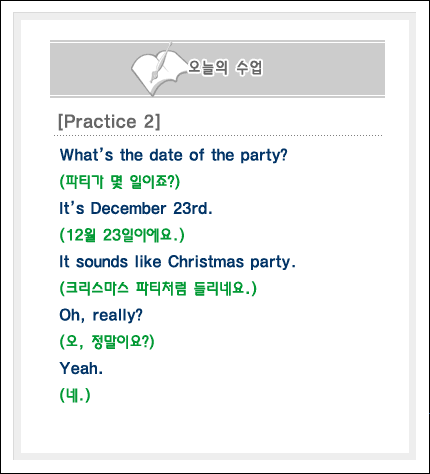
Task: Click the translation 12월 23일이에요.
Action: (x=122, y=235)
